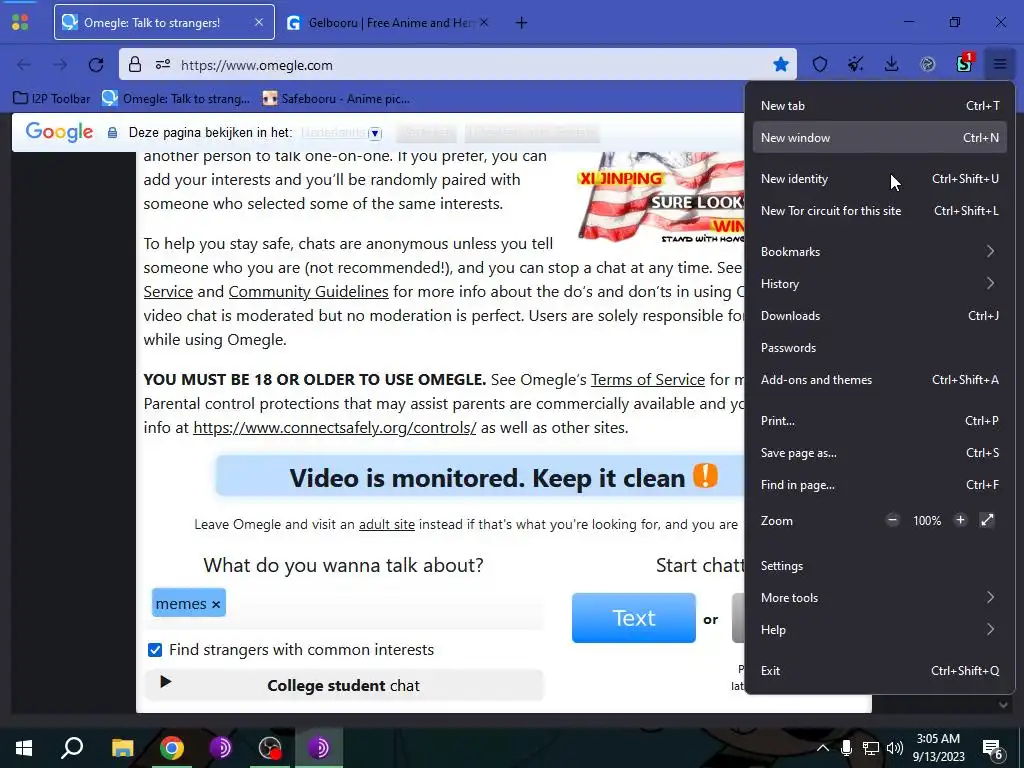Click the taskbar clock and date
Image resolution: width=1024 pixels, height=768 pixels.
938,748
